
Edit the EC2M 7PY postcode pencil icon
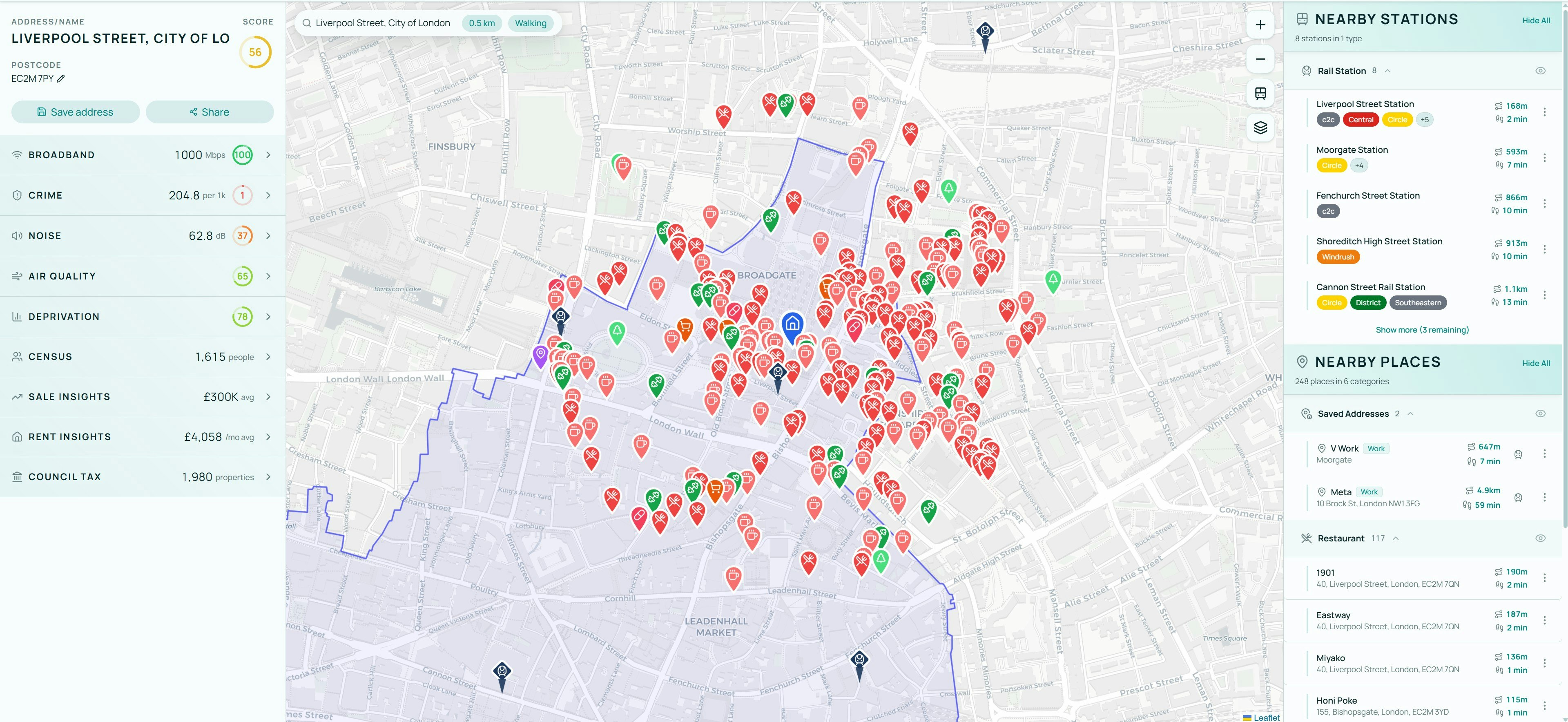coord(61,78)
